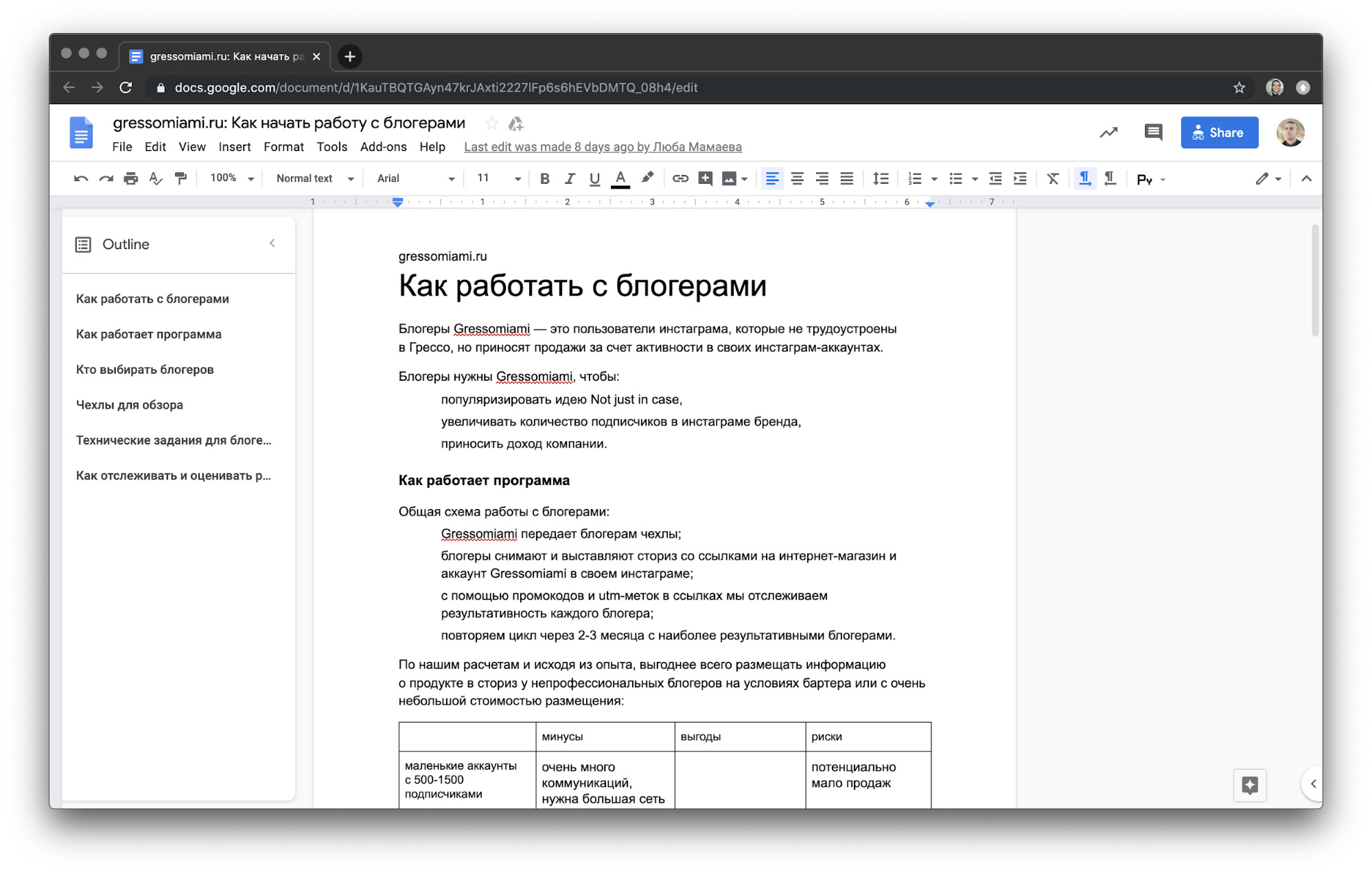Open the View menu

pyautogui.click(x=192, y=147)
